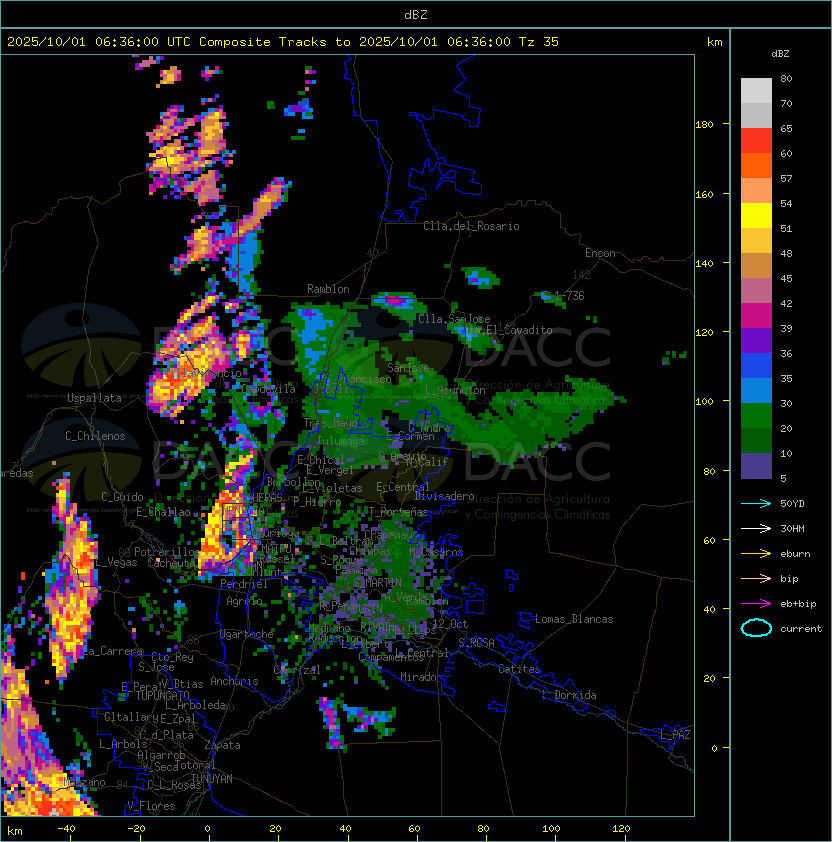Click the 'Tz 35' text in the header
Viewport: 832px width, 842px height.
point(539,42)
